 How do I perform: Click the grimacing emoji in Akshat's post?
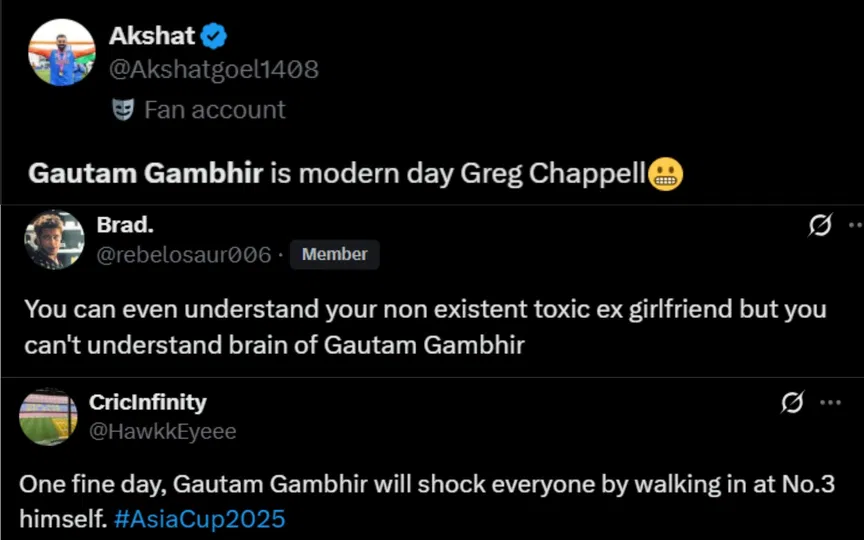(x=665, y=175)
